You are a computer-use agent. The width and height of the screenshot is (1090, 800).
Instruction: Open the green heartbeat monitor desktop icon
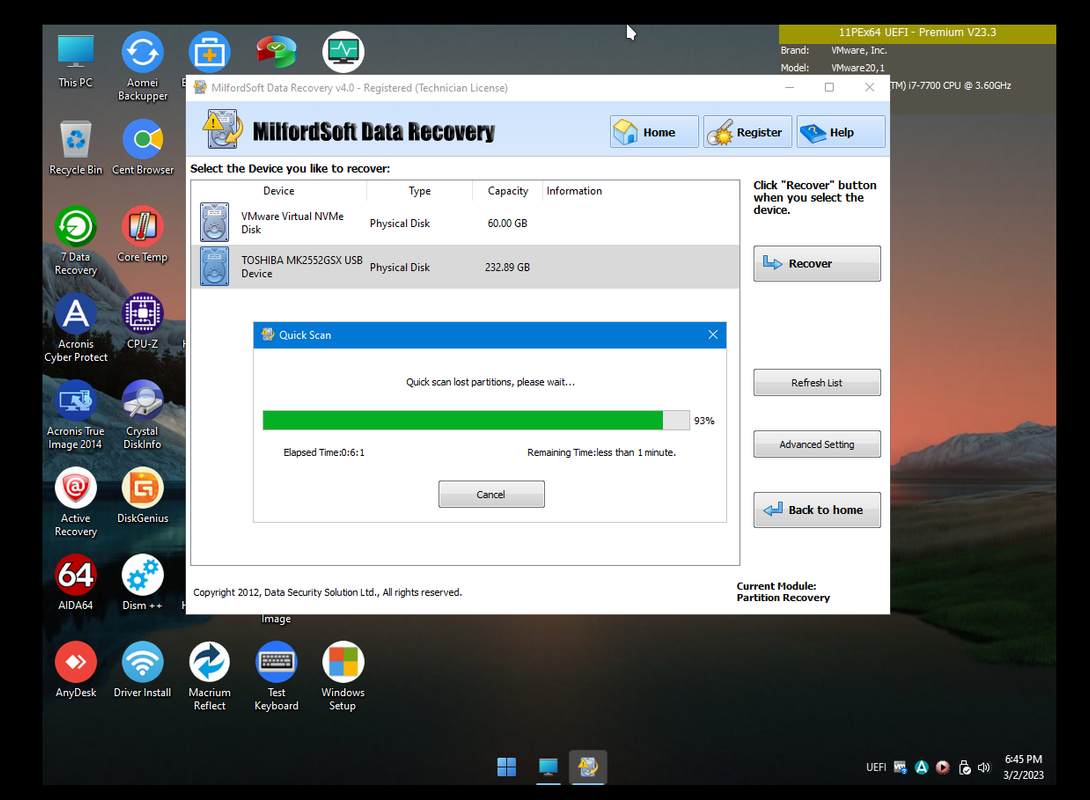click(343, 52)
